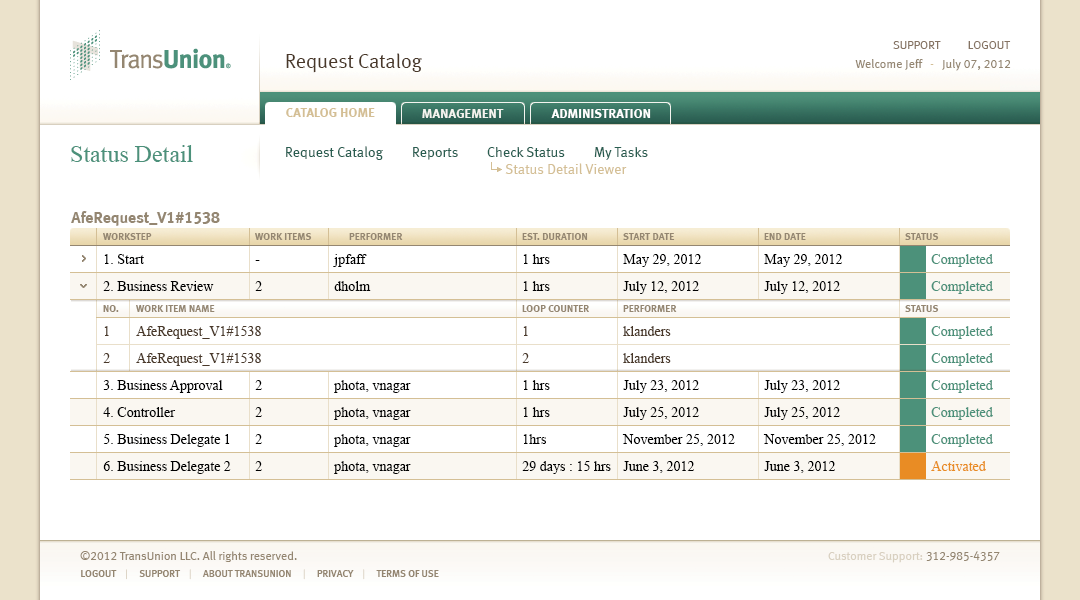Collapse the 2. Business Review row

pyautogui.click(x=83, y=286)
